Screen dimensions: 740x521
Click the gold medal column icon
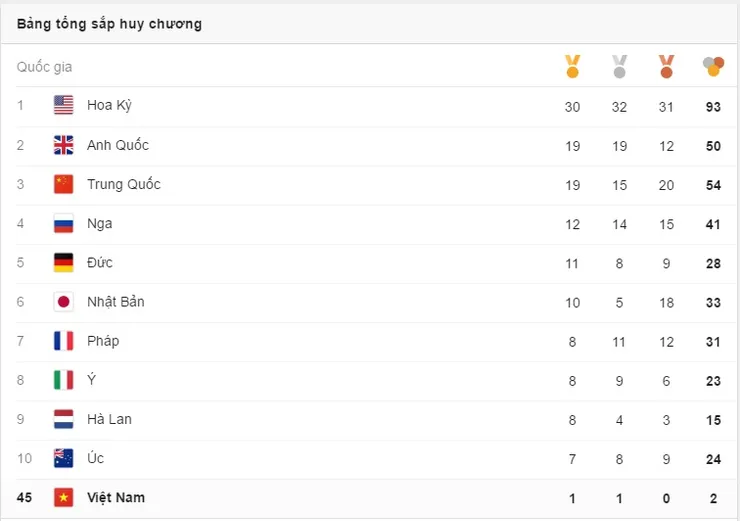pos(572,67)
